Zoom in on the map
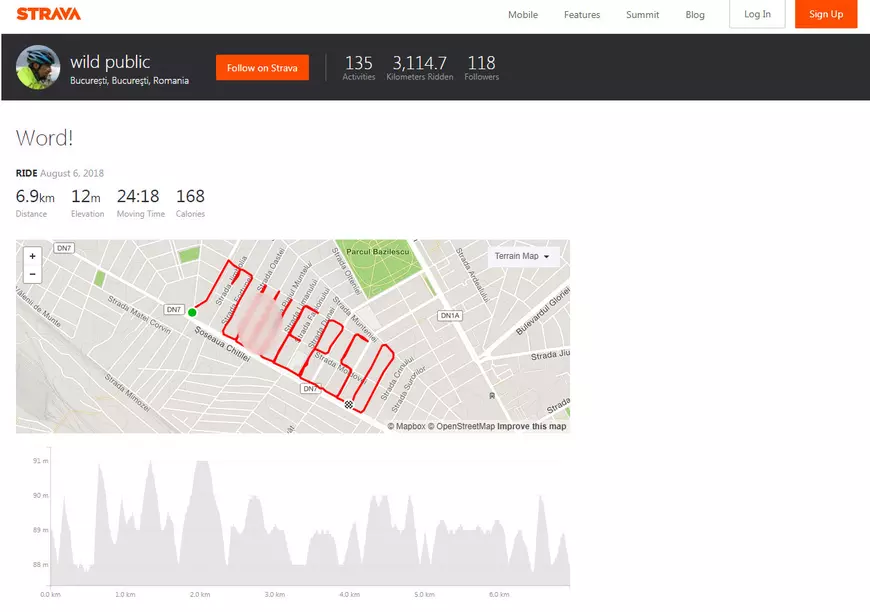The image size is (870, 612). tap(32, 256)
